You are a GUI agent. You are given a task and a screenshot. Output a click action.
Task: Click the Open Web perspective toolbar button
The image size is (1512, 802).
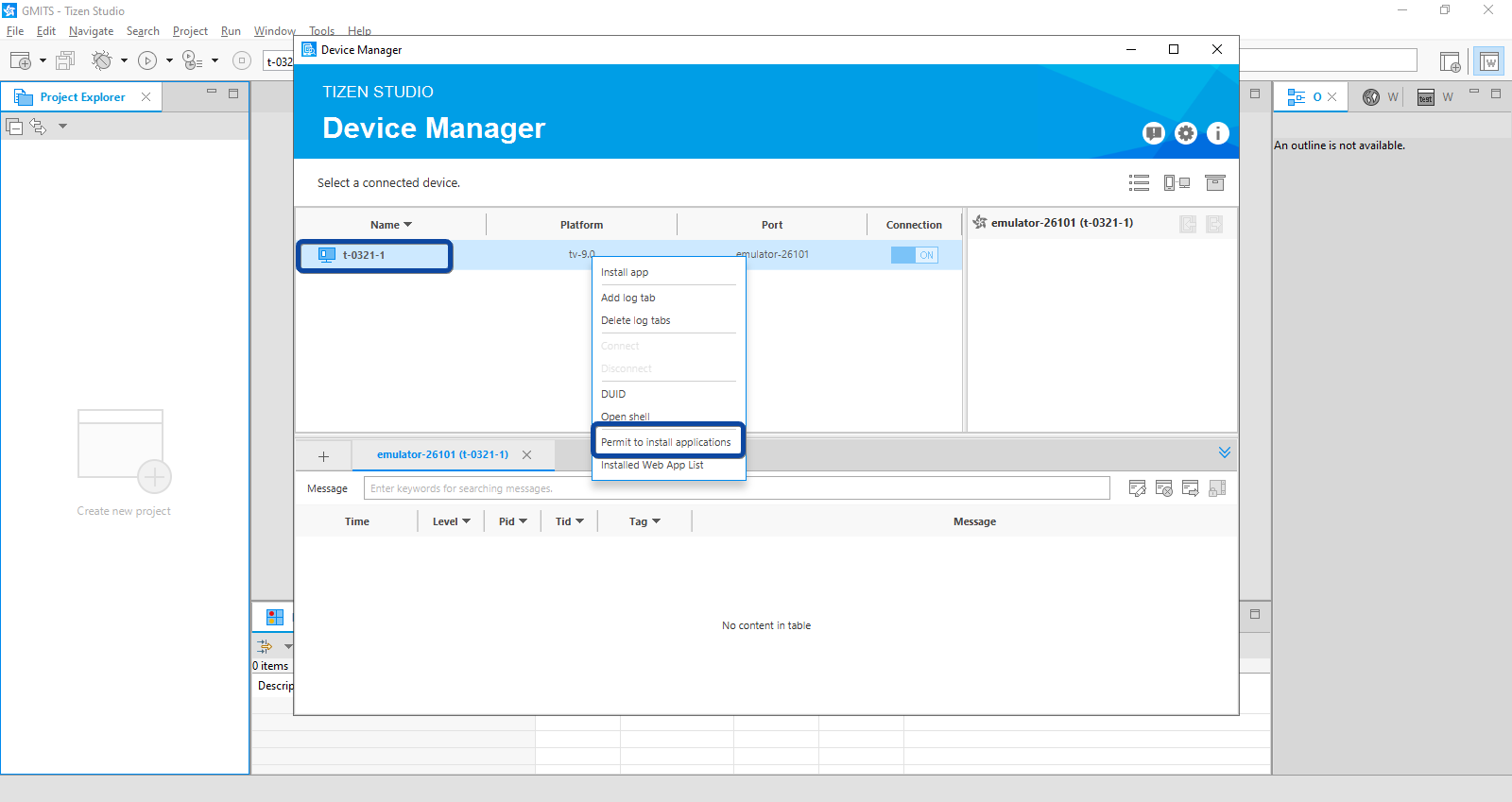pyautogui.click(x=1489, y=61)
